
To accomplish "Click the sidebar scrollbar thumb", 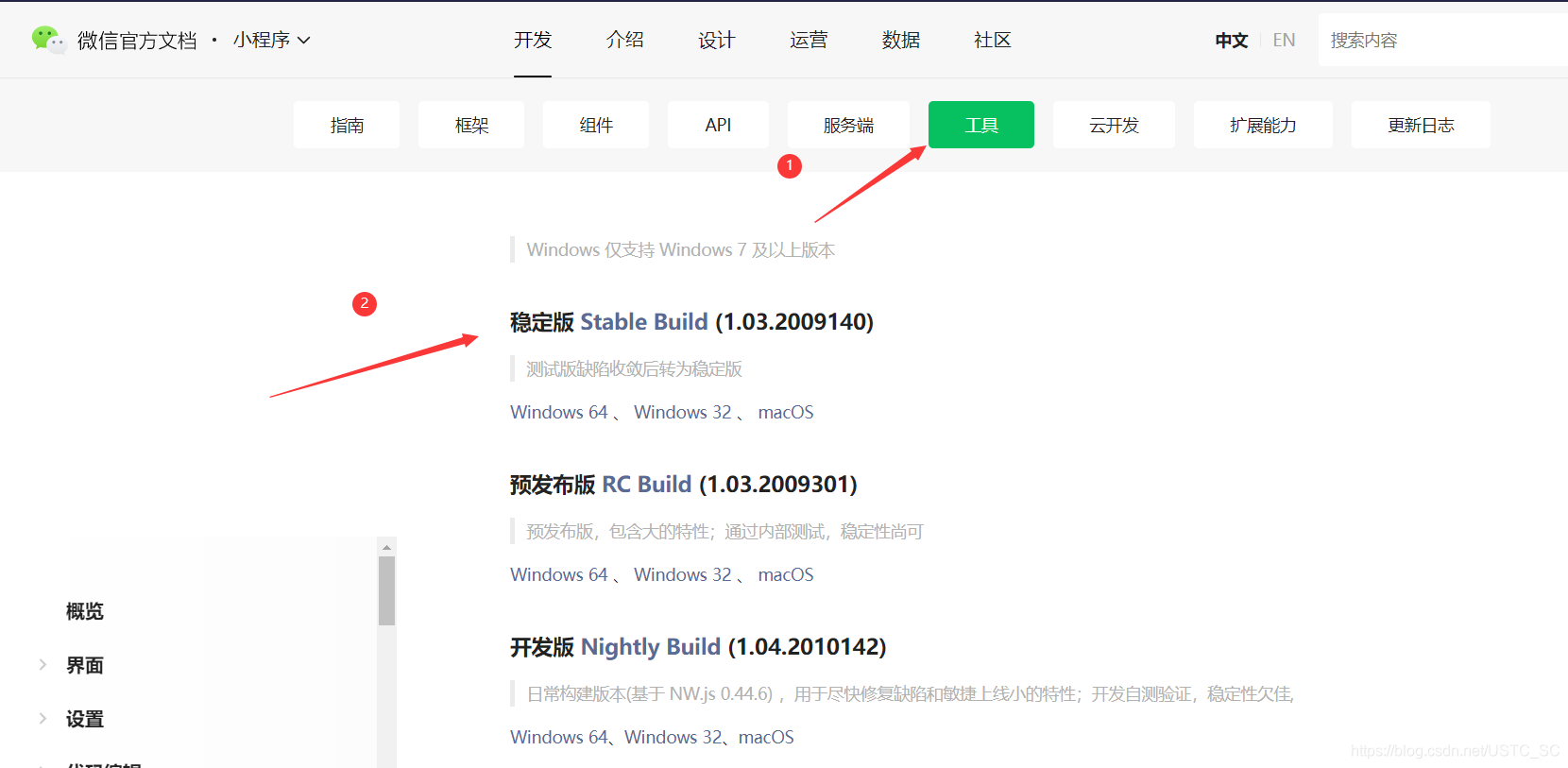I will [386, 590].
